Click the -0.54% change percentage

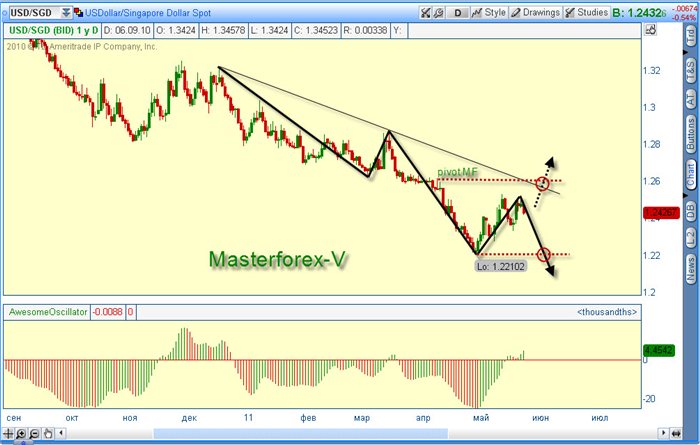[x=683, y=17]
